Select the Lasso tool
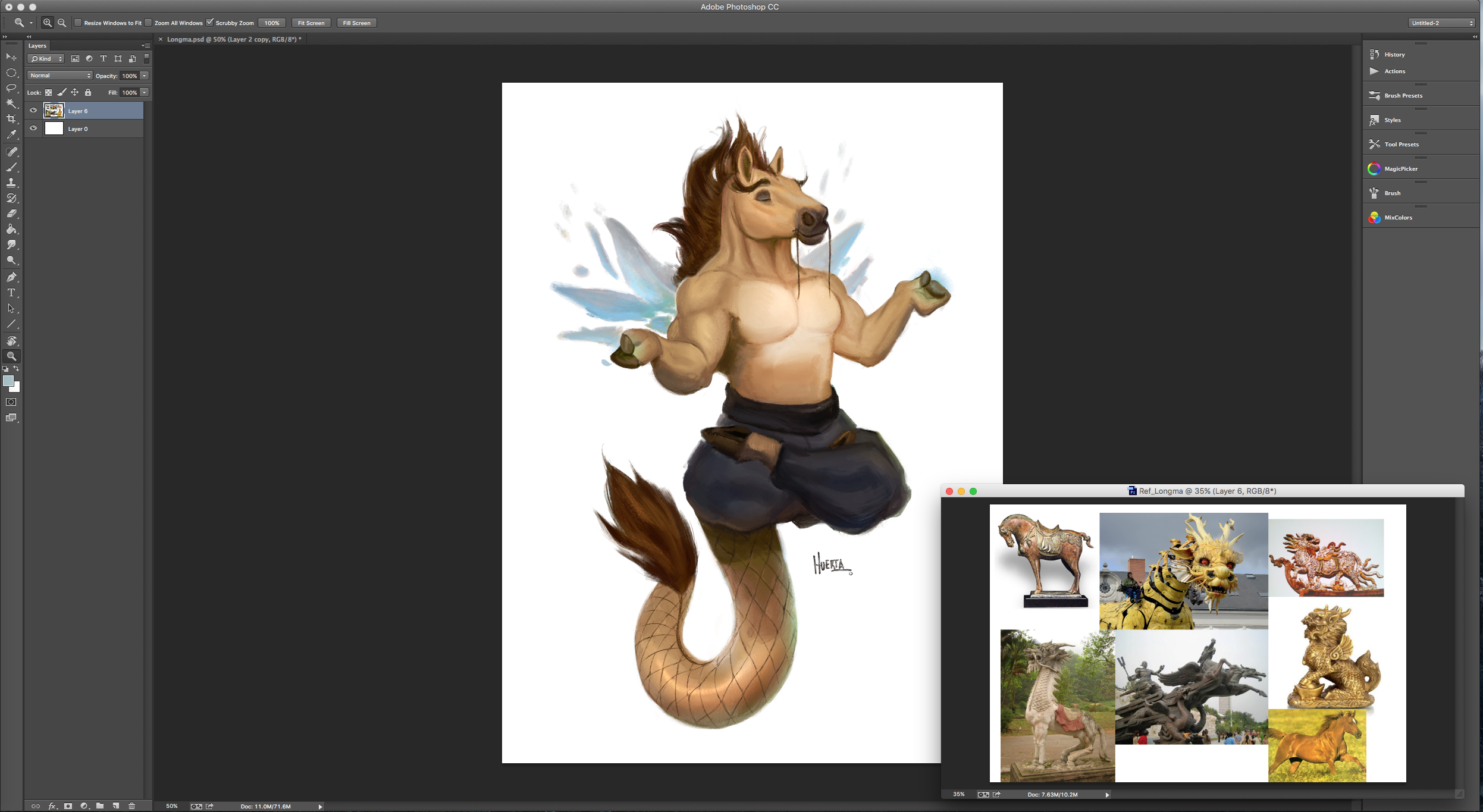1483x812 pixels. pyautogui.click(x=11, y=88)
